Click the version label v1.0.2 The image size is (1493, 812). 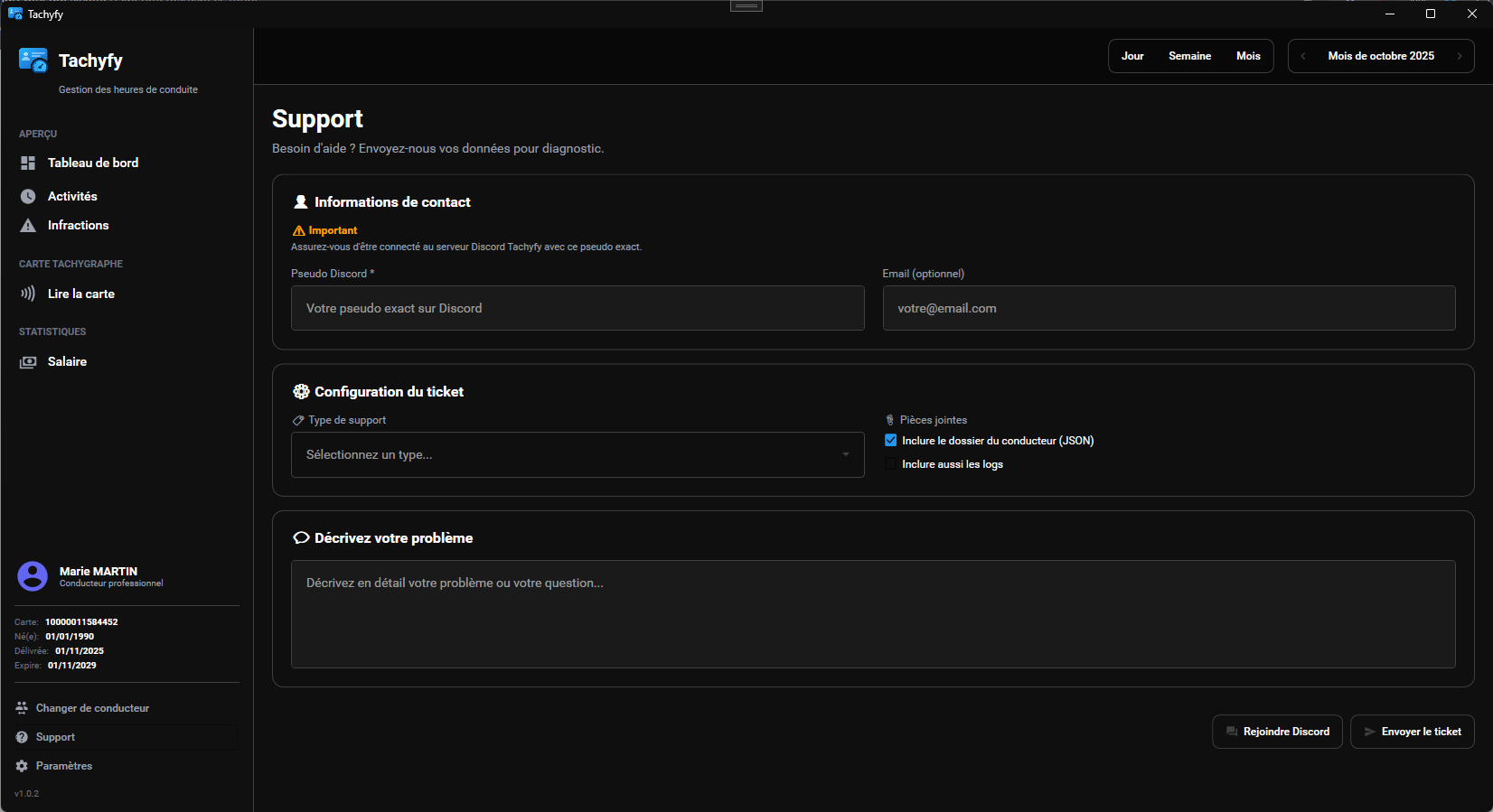click(x=26, y=794)
